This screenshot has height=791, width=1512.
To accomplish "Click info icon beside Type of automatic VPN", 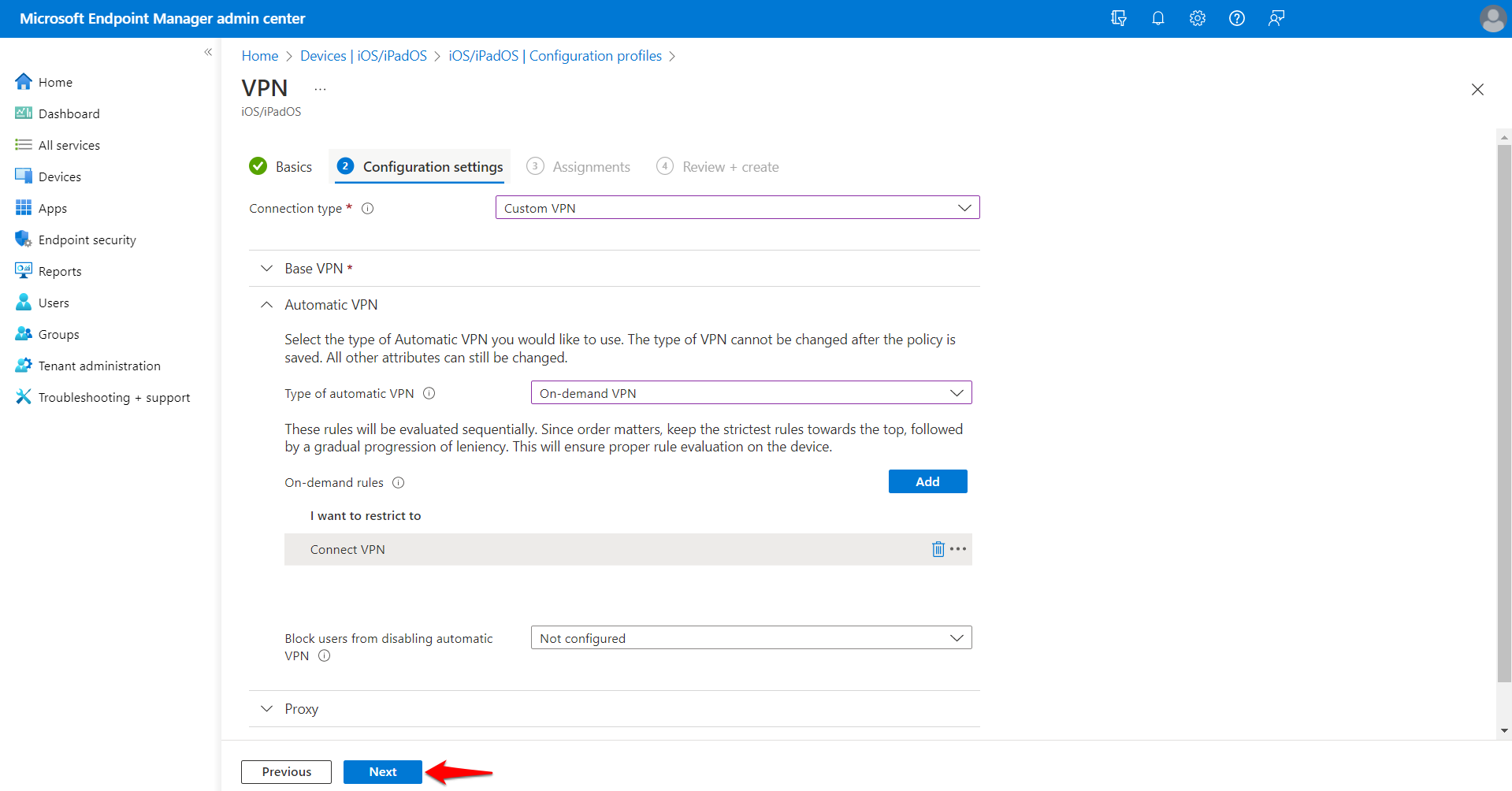I will pyautogui.click(x=429, y=393).
